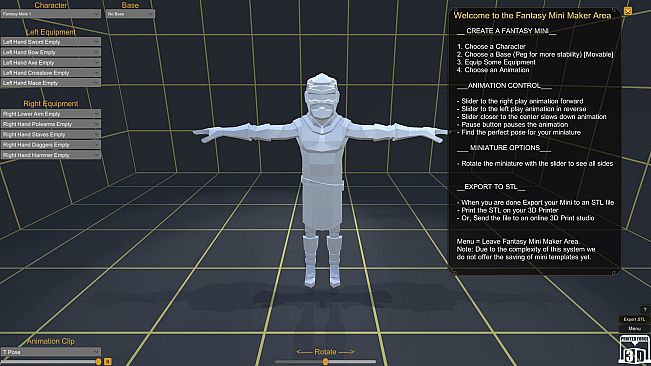Click the '3. Equip Some Equipment' line

click(496, 62)
